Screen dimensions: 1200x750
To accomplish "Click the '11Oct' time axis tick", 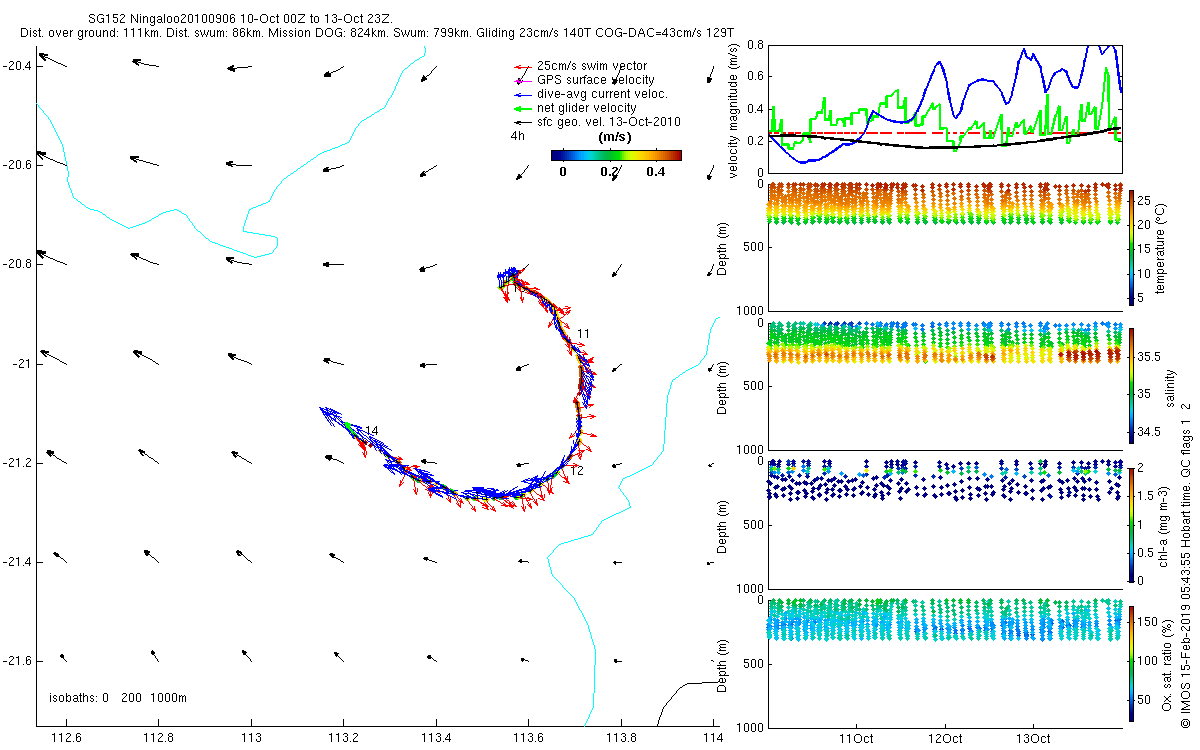I will [x=857, y=739].
